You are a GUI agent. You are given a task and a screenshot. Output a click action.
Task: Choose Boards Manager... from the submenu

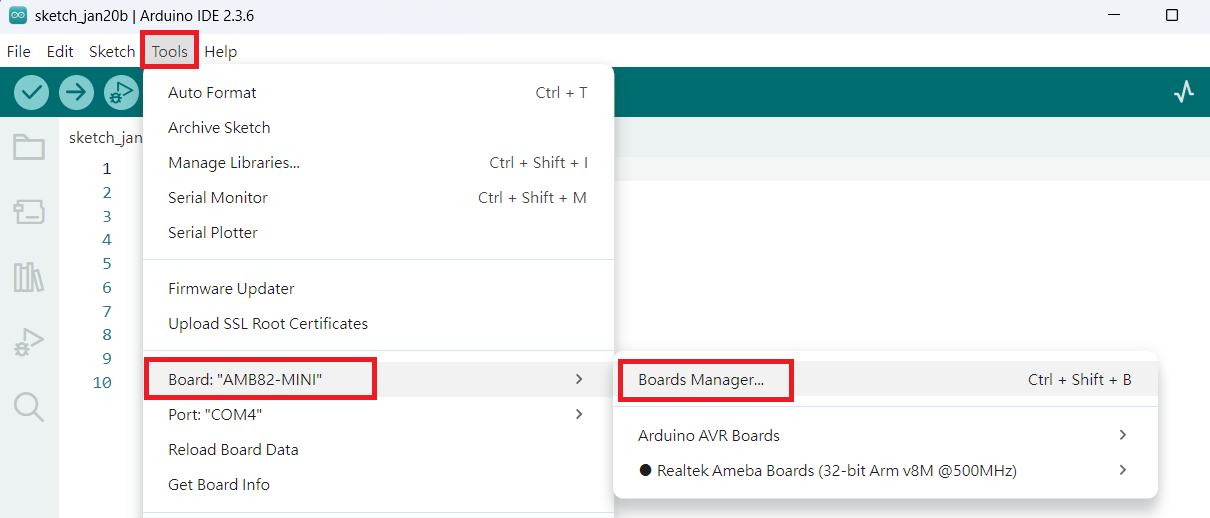point(701,380)
